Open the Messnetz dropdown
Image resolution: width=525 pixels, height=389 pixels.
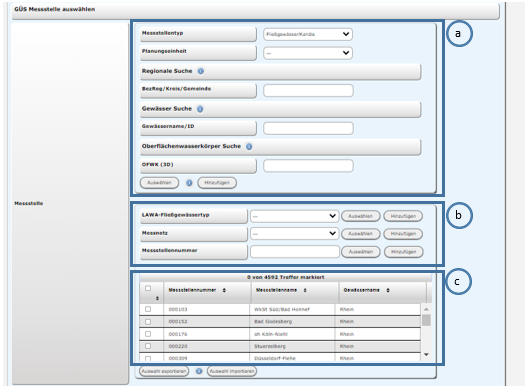(294, 234)
